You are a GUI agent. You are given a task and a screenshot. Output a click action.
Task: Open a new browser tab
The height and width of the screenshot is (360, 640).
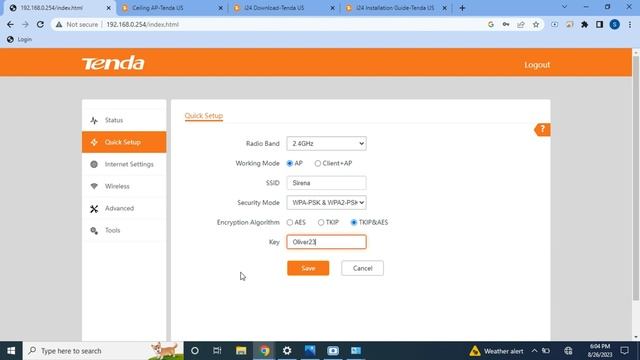[462, 8]
